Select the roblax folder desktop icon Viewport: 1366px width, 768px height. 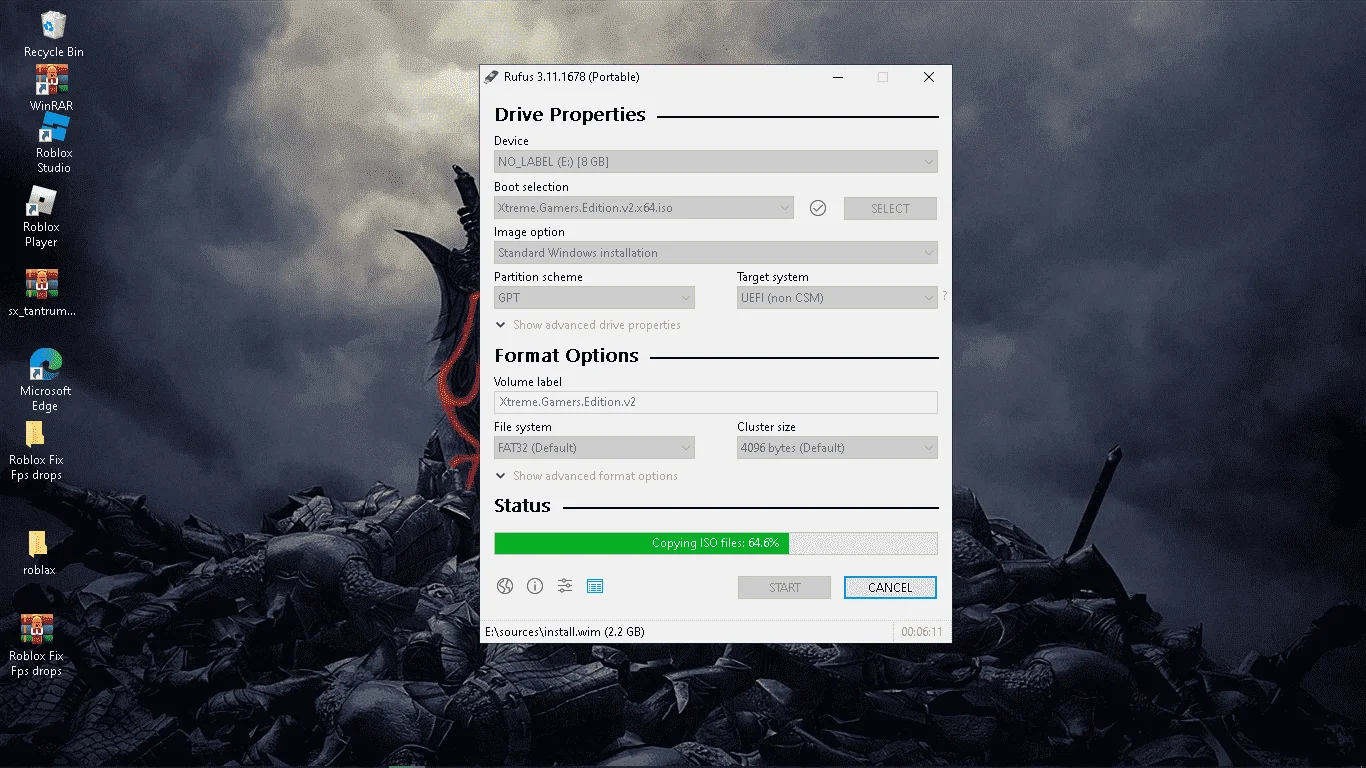39,553
